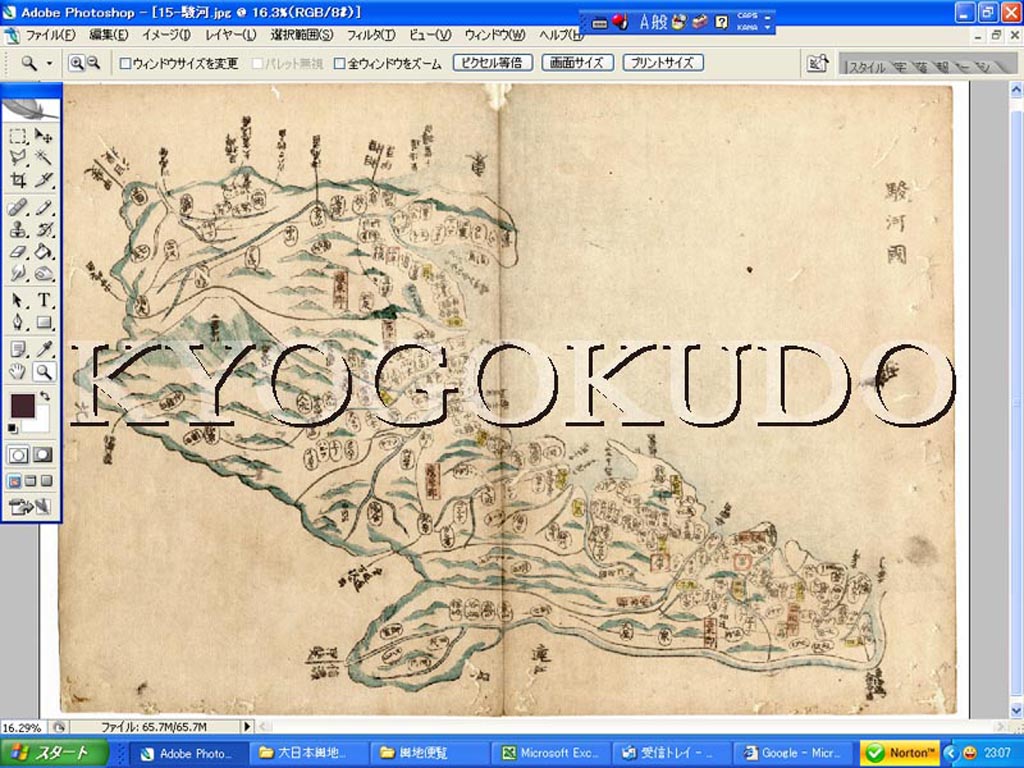
Task: Select Standard Screen Mode
Action: pos(14,481)
